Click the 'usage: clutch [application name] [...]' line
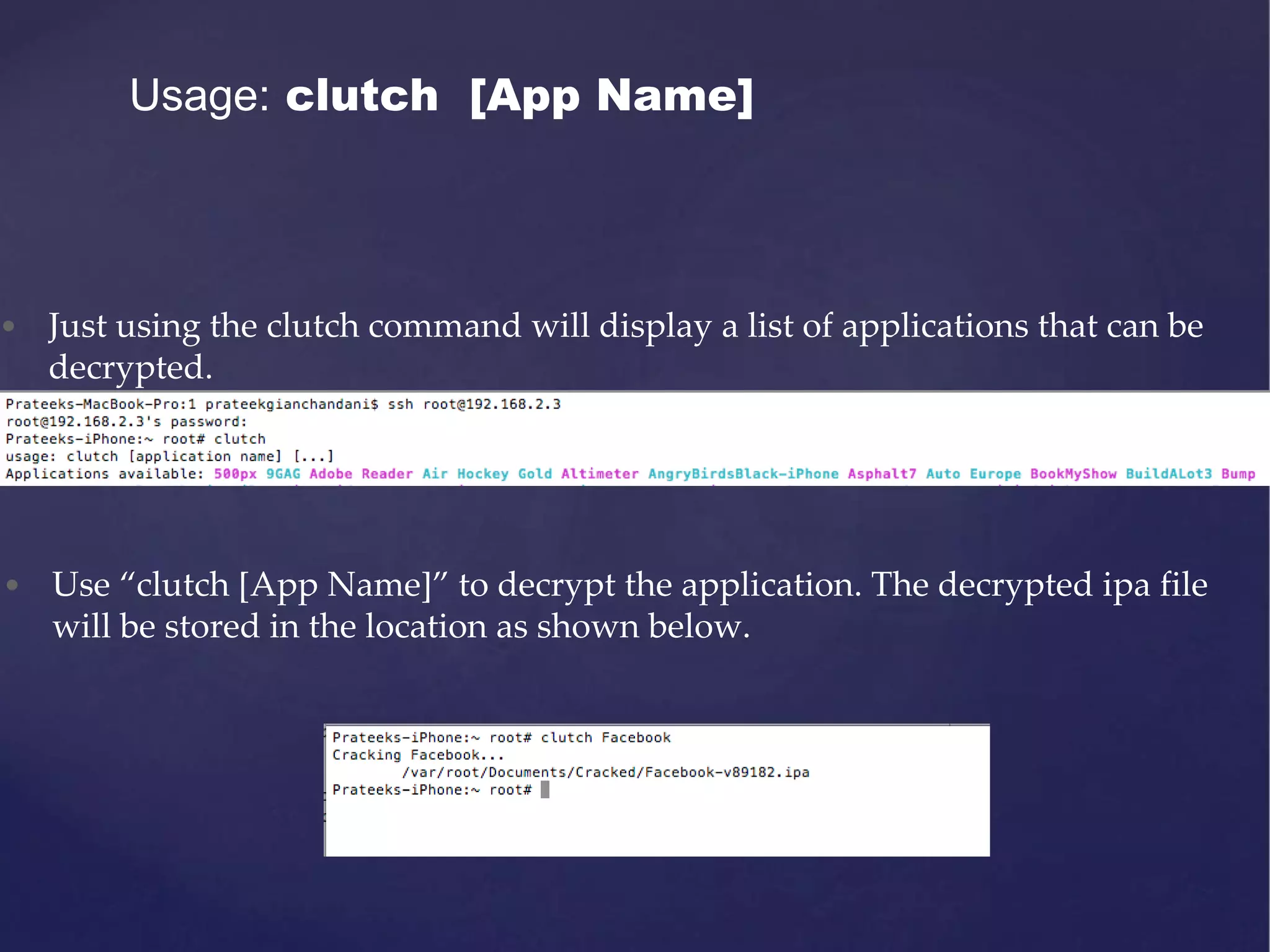Image resolution: width=1270 pixels, height=952 pixels. pos(170,457)
